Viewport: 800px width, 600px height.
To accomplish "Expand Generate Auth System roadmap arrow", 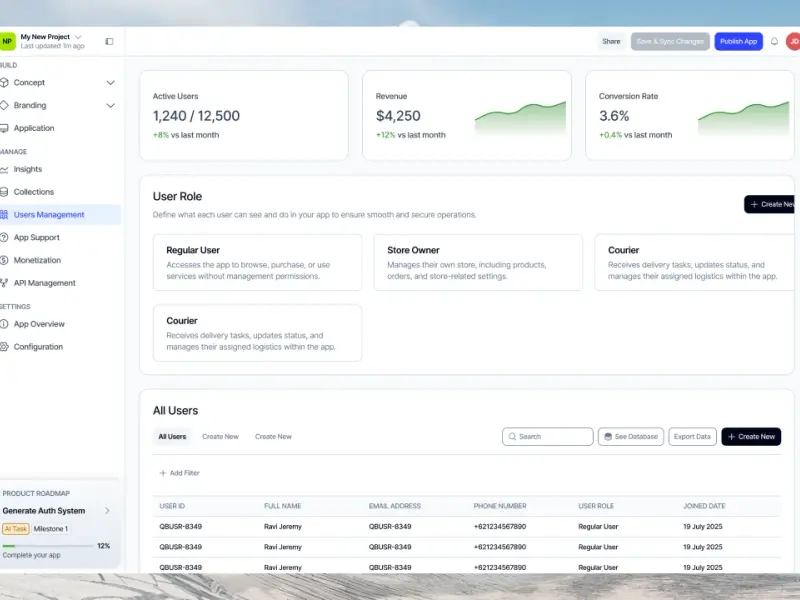I will (x=107, y=511).
